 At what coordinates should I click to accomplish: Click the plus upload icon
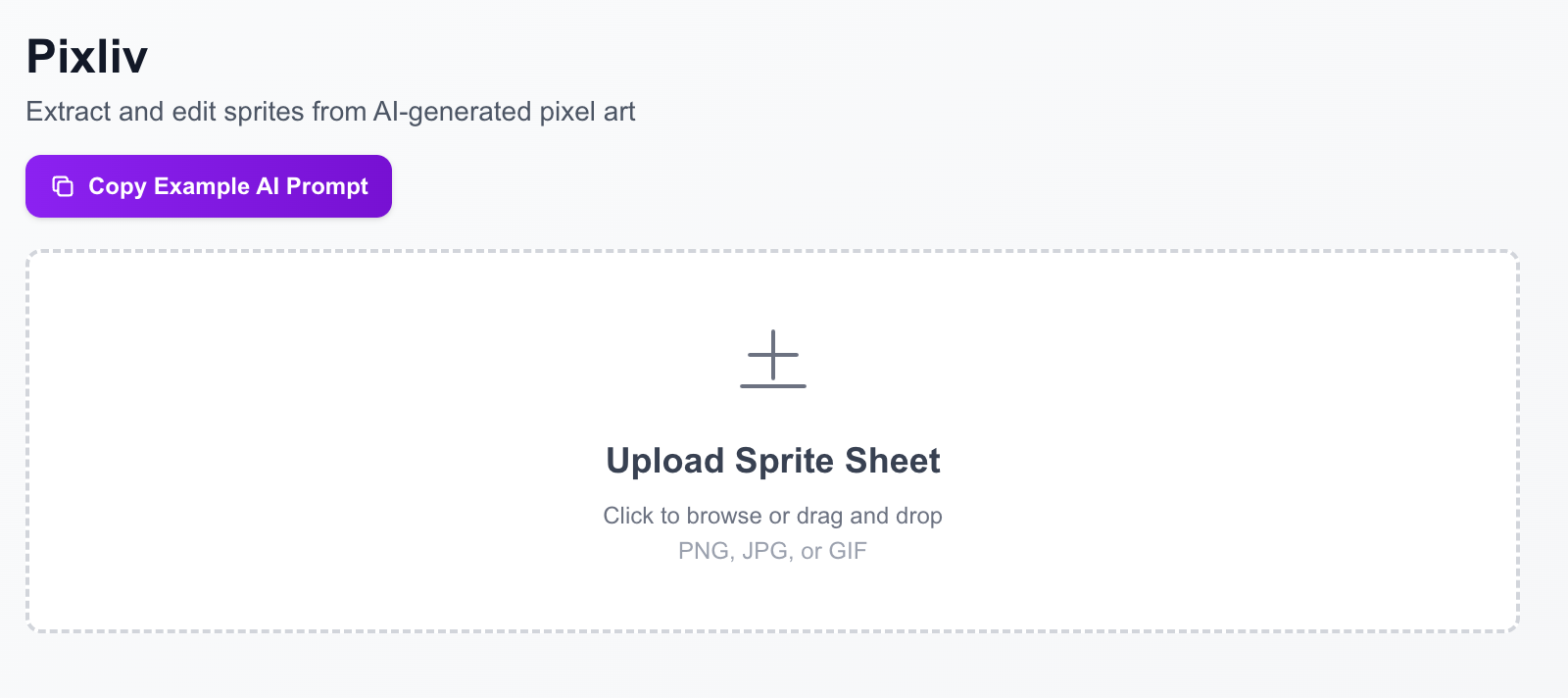pos(772,354)
